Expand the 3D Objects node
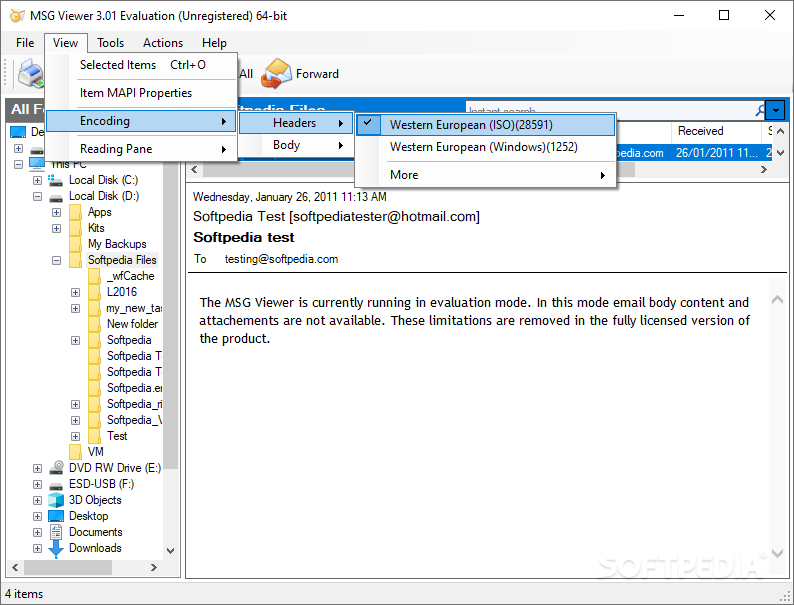 (37, 500)
